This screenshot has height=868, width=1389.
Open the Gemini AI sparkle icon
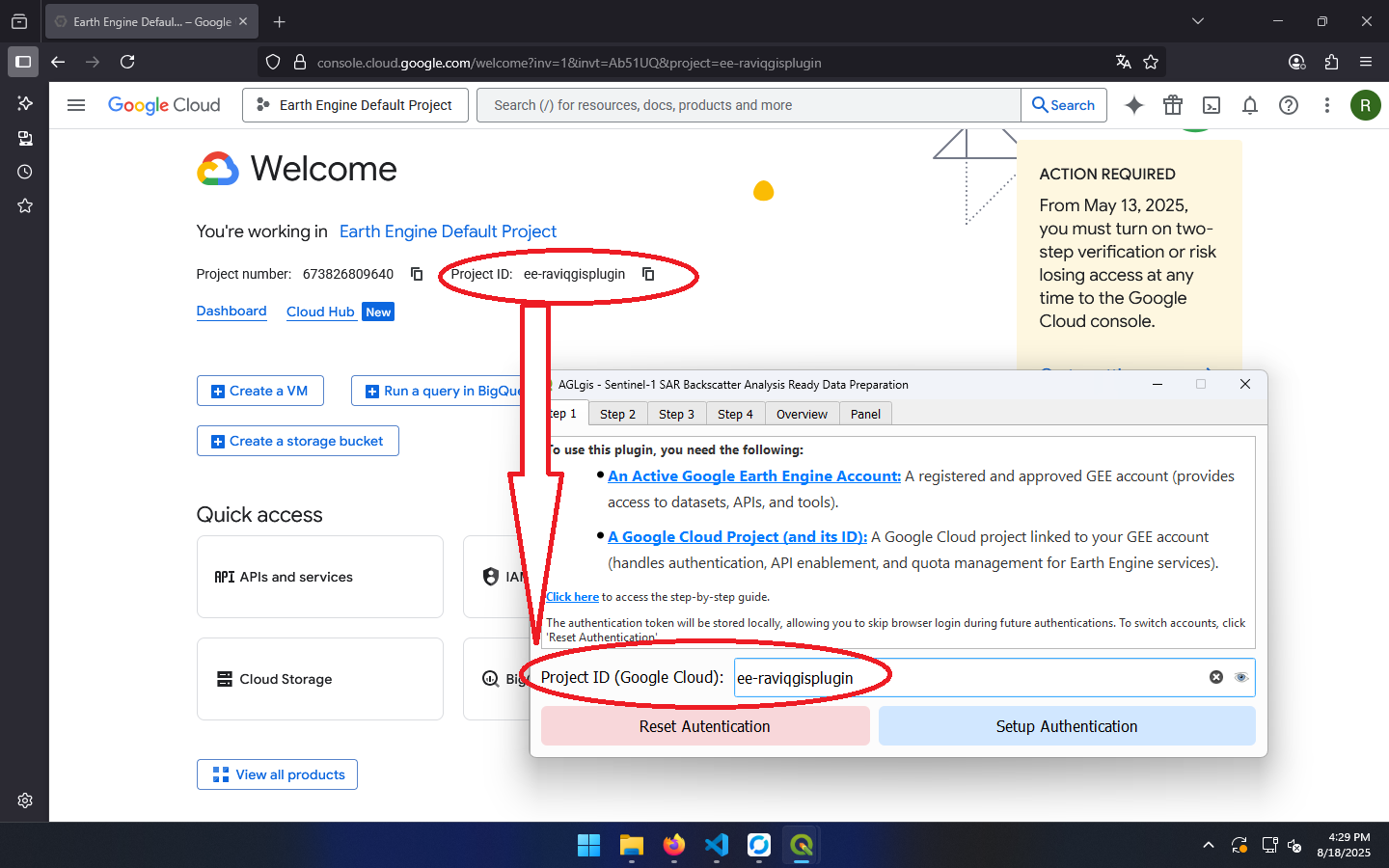click(x=1134, y=105)
